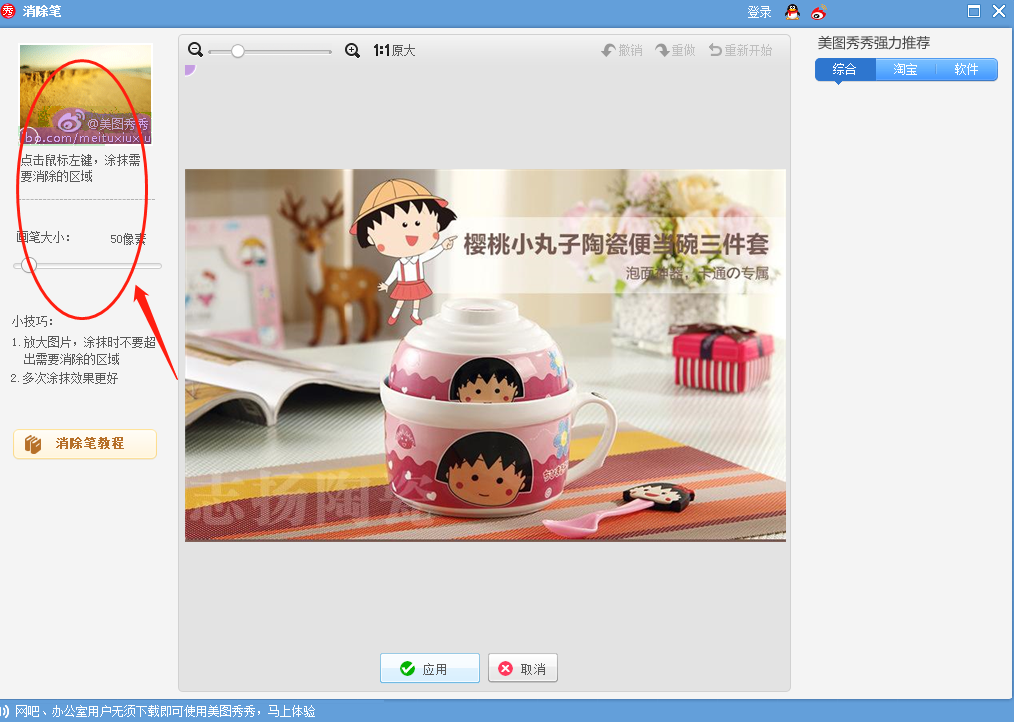Image resolution: width=1014 pixels, height=722 pixels.
Task: Click the zoom in magnifier icon
Action: click(352, 50)
